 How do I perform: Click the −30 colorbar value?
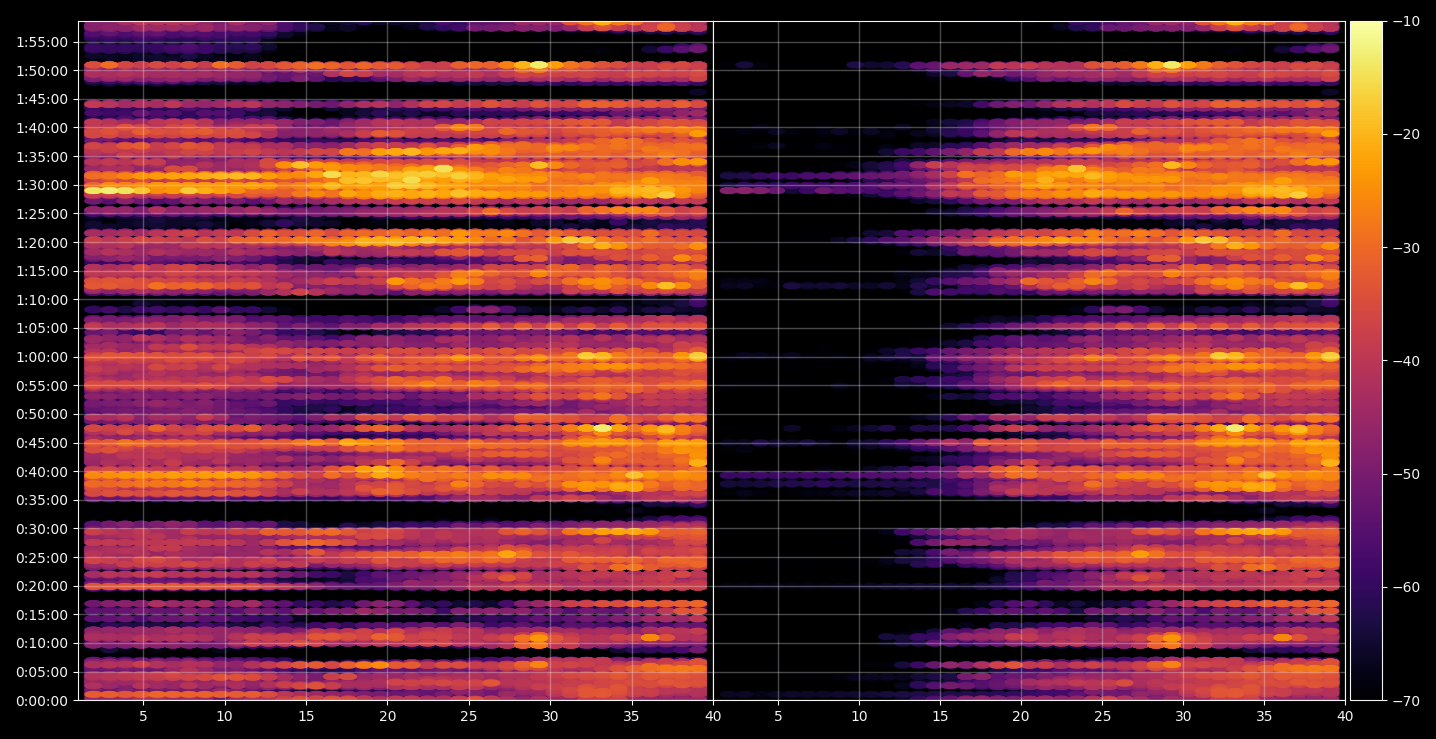pyautogui.click(x=1406, y=248)
